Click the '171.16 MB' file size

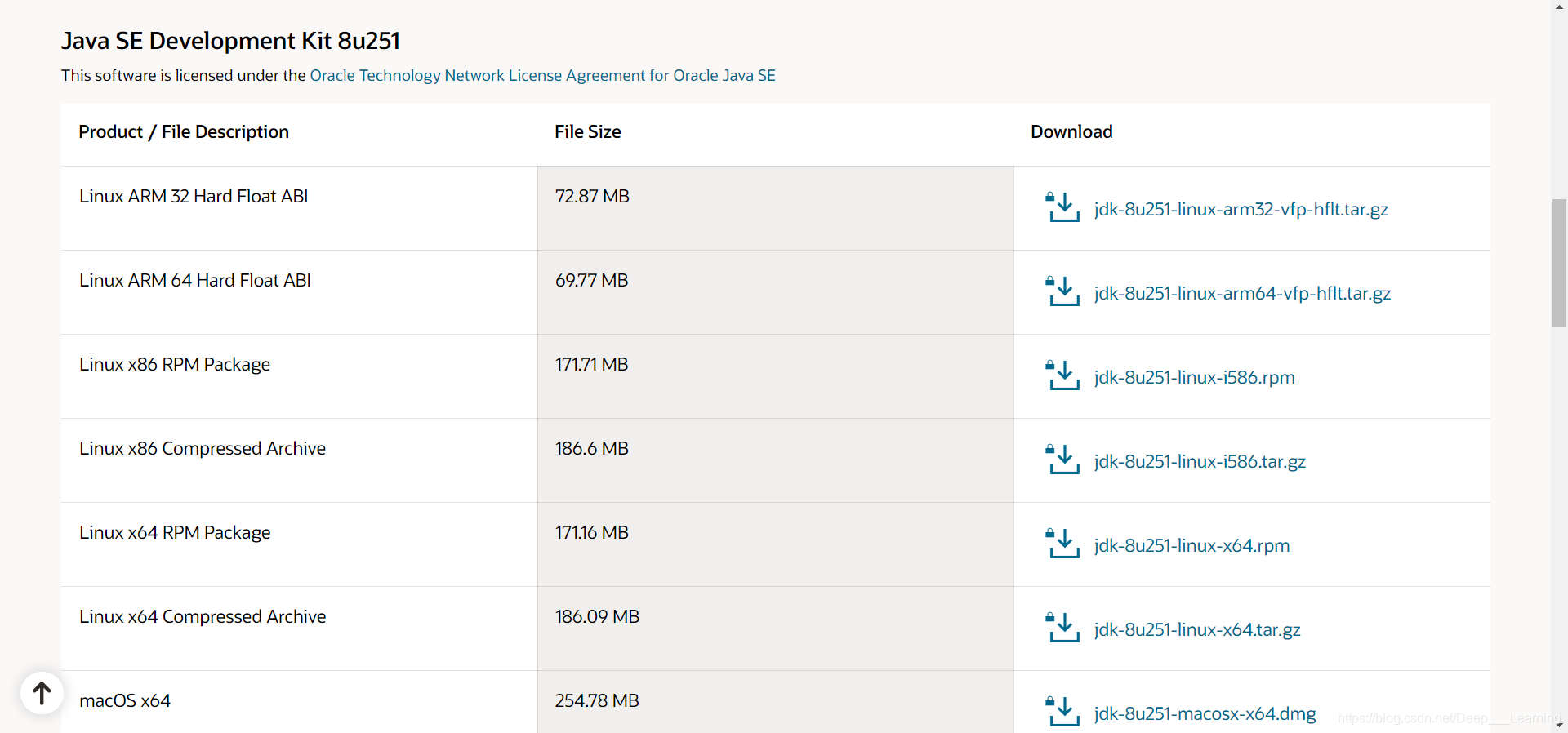[x=592, y=532]
